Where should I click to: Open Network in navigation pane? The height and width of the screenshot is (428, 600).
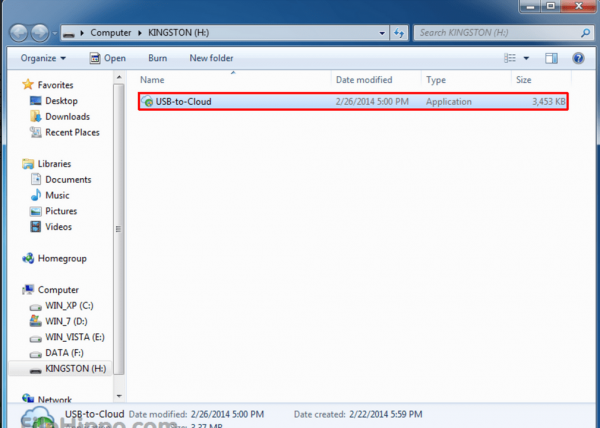click(55, 400)
